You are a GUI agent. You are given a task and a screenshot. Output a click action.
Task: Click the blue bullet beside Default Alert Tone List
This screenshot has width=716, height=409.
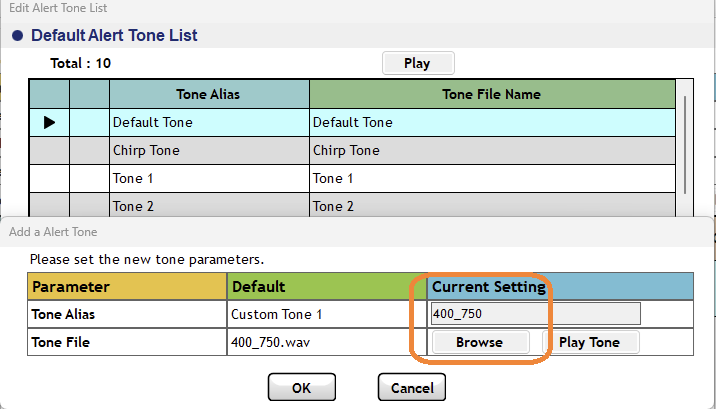pos(17,36)
